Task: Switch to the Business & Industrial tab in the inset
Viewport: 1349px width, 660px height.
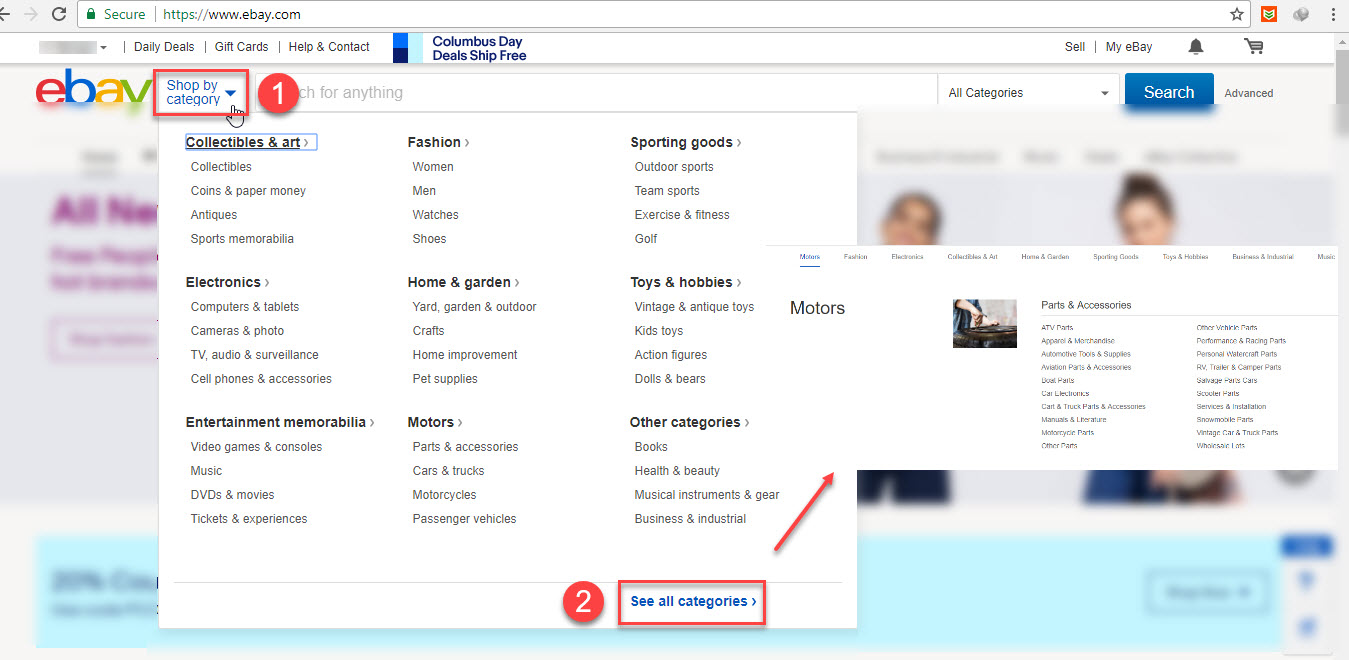Action: pos(1262,257)
